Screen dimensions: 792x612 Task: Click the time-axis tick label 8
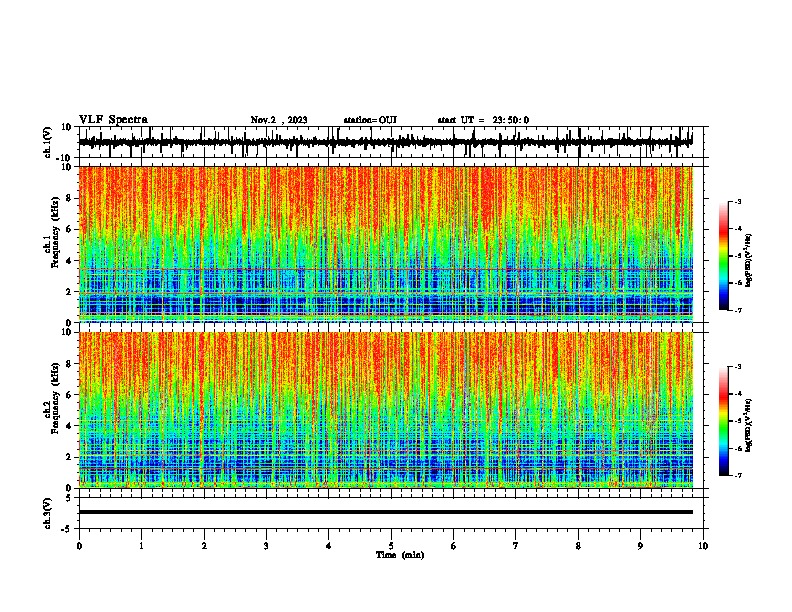[578, 546]
